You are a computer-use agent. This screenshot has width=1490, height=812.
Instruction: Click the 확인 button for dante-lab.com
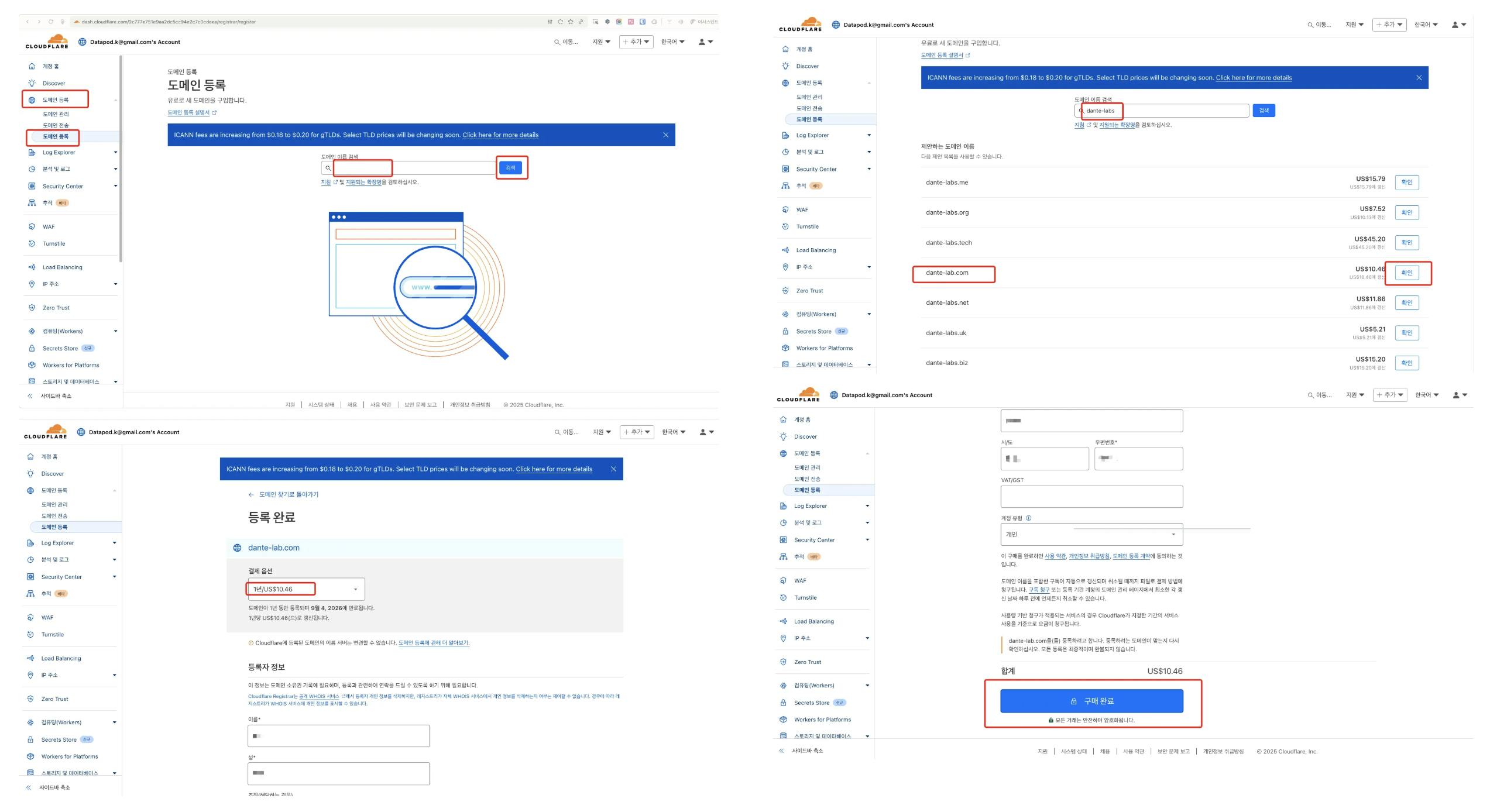(1406, 273)
